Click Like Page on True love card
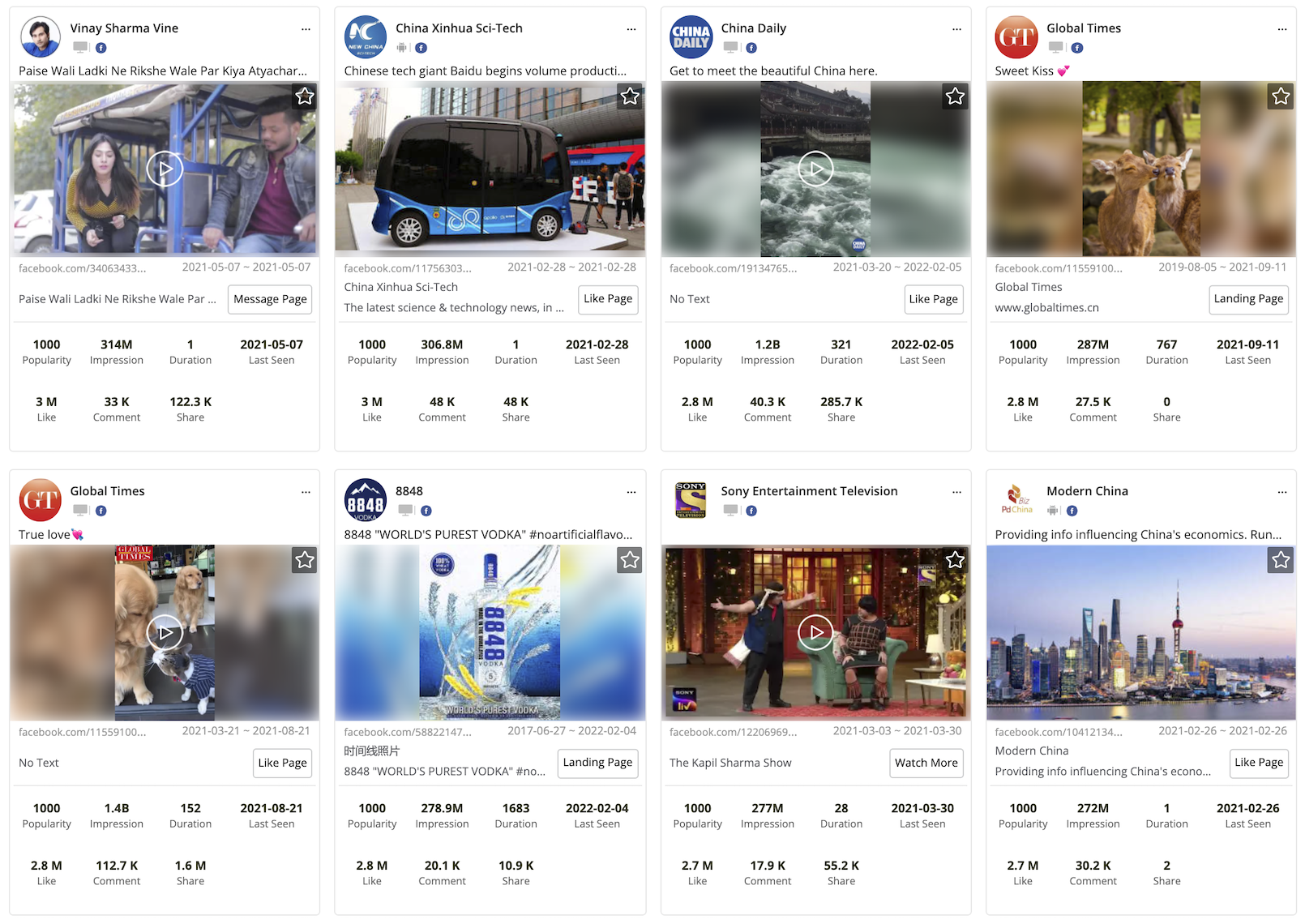 282,763
